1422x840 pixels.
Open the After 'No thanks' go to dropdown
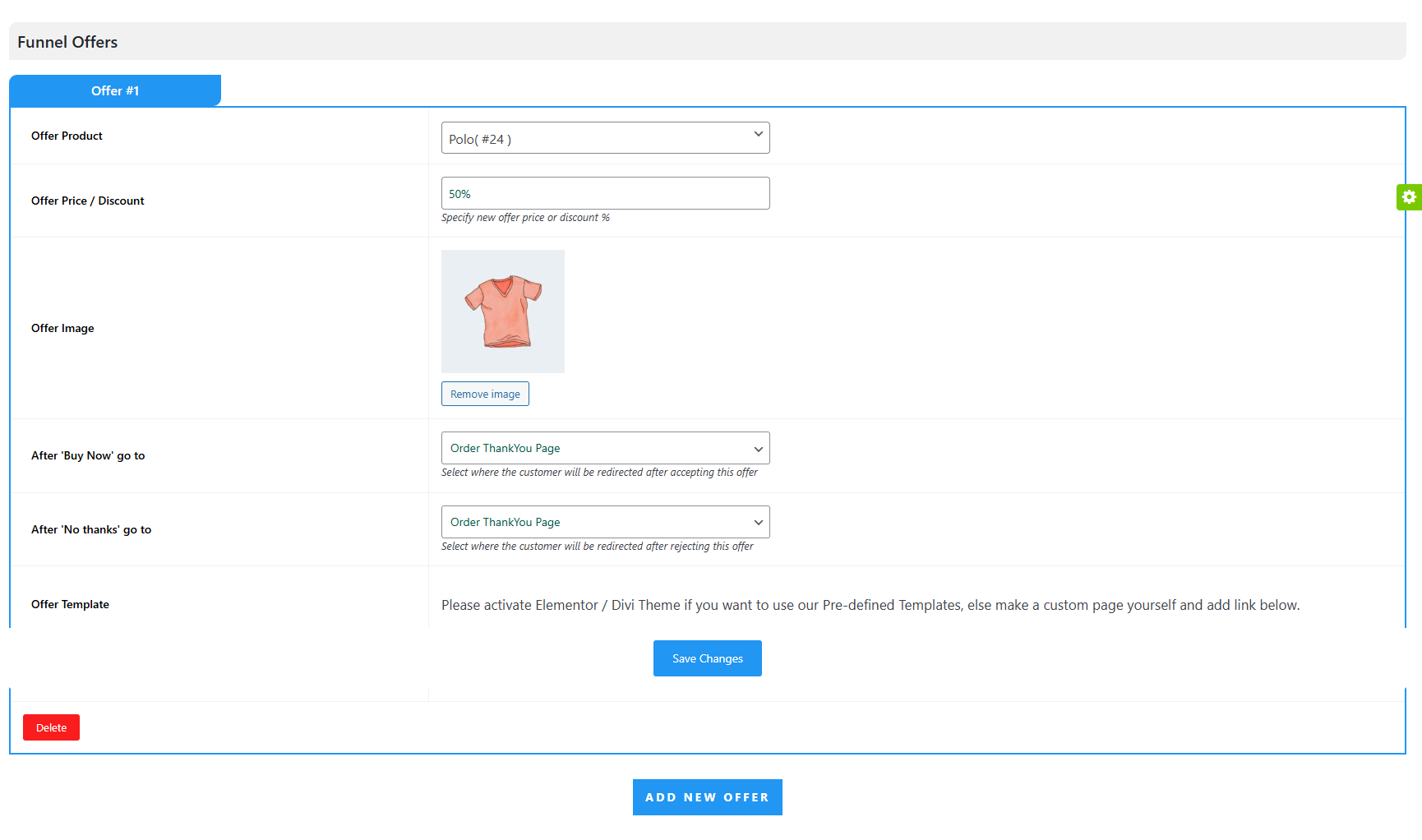click(x=606, y=522)
